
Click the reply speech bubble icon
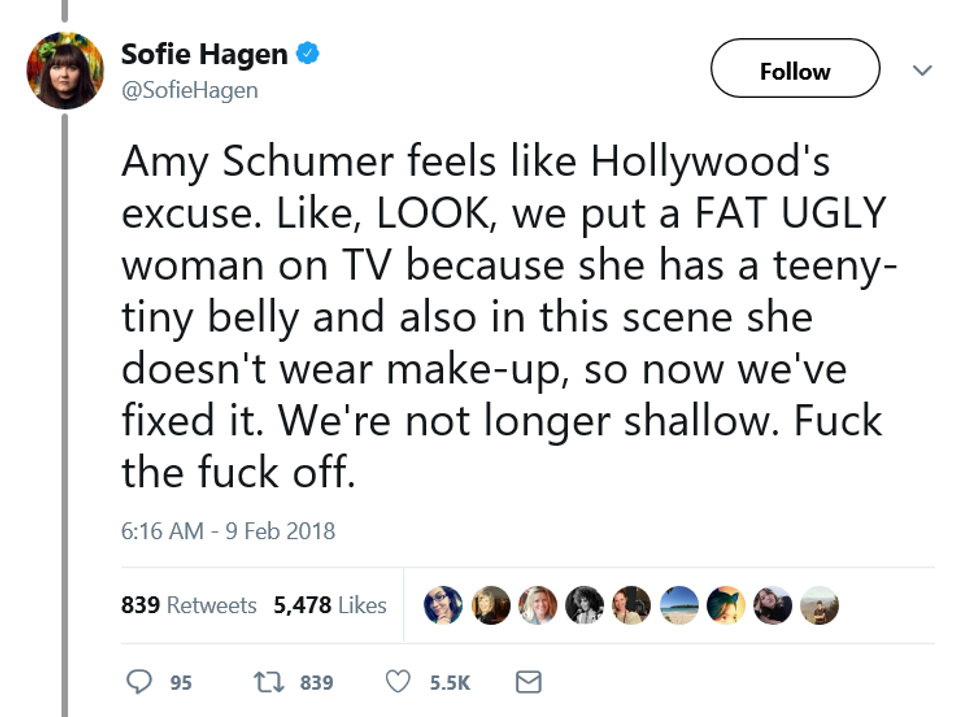pos(139,682)
